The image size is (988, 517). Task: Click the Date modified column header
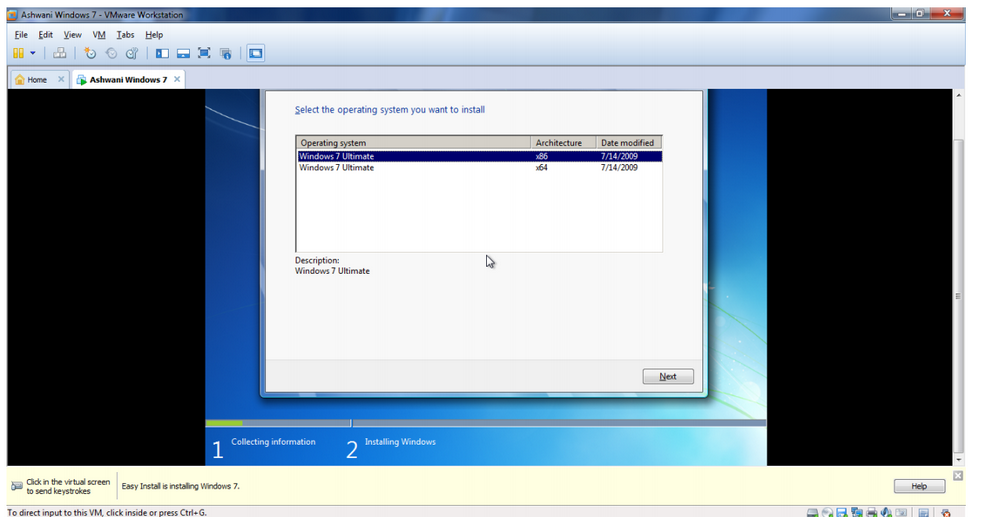tap(628, 143)
